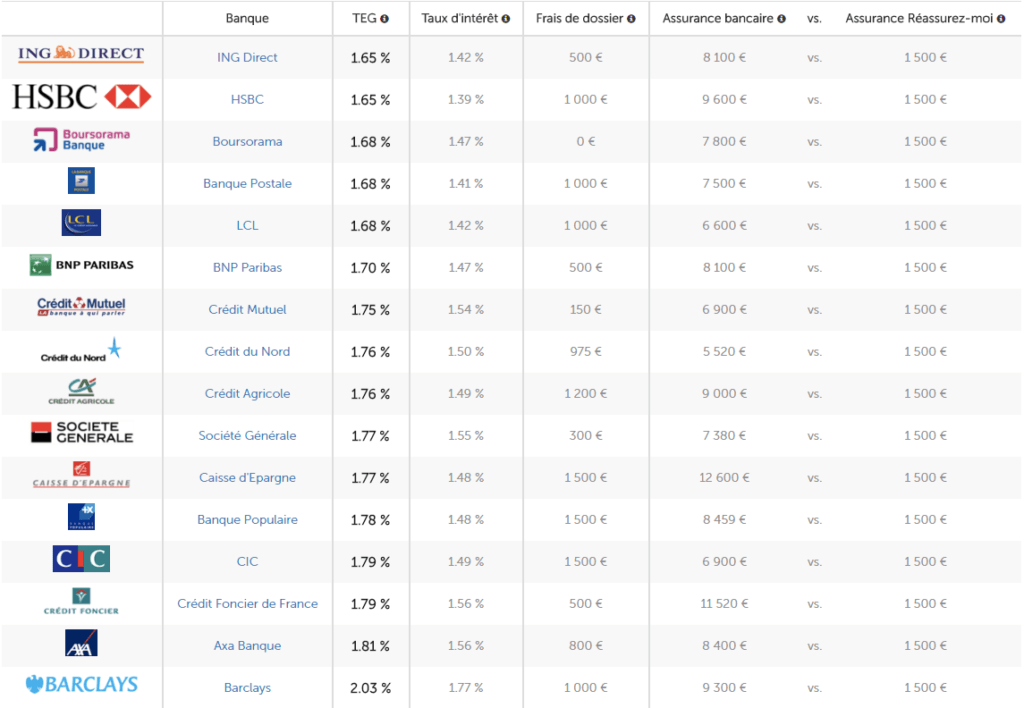Click the ING Direct logo
This screenshot has height=708, width=1024.
(81, 55)
